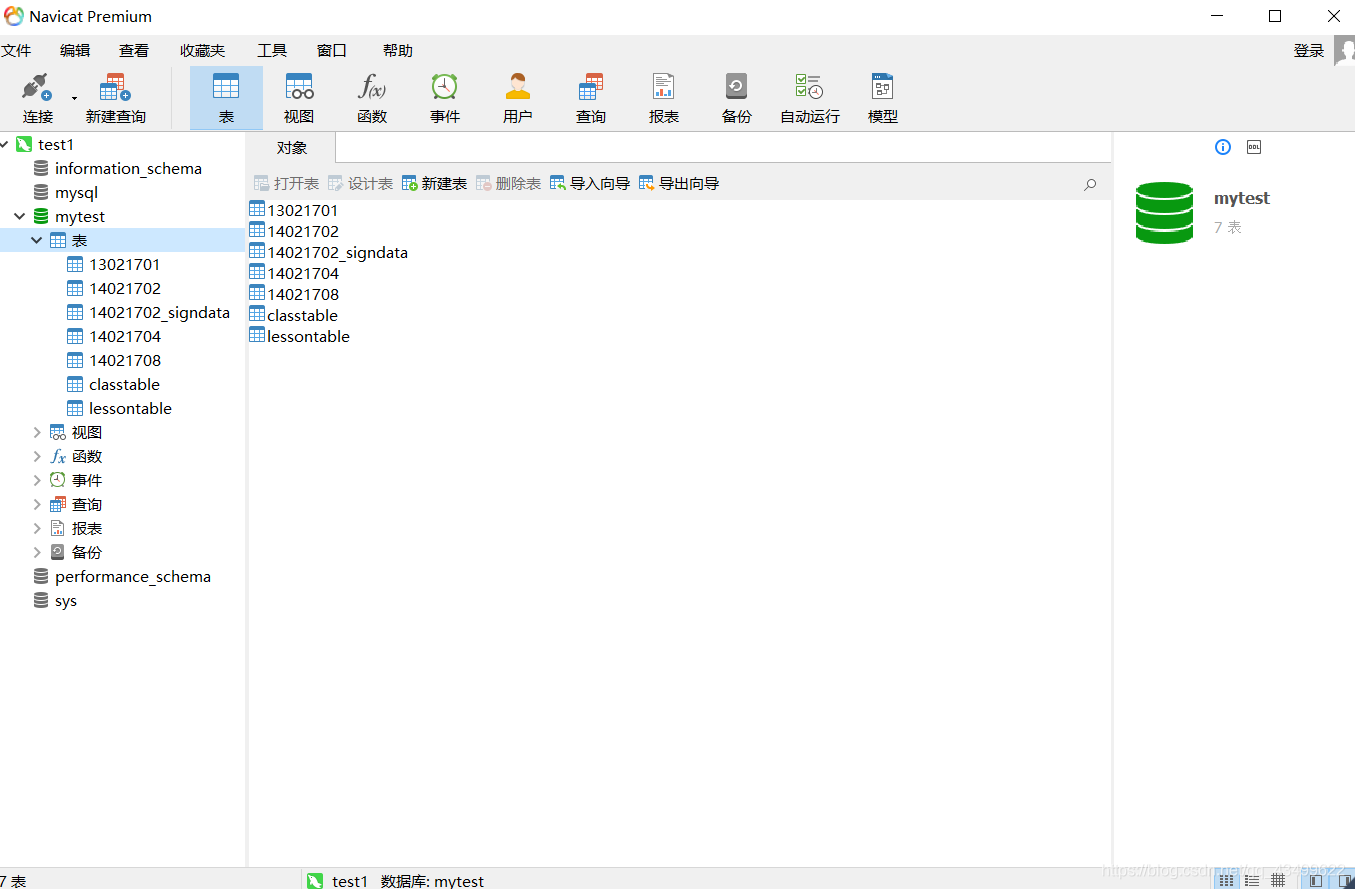Click the search magnifier in object pane

point(1090,184)
